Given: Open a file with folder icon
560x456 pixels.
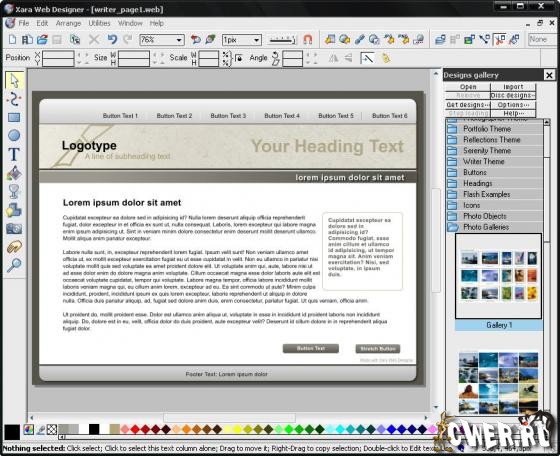Looking at the screenshot, I should tap(42, 39).
